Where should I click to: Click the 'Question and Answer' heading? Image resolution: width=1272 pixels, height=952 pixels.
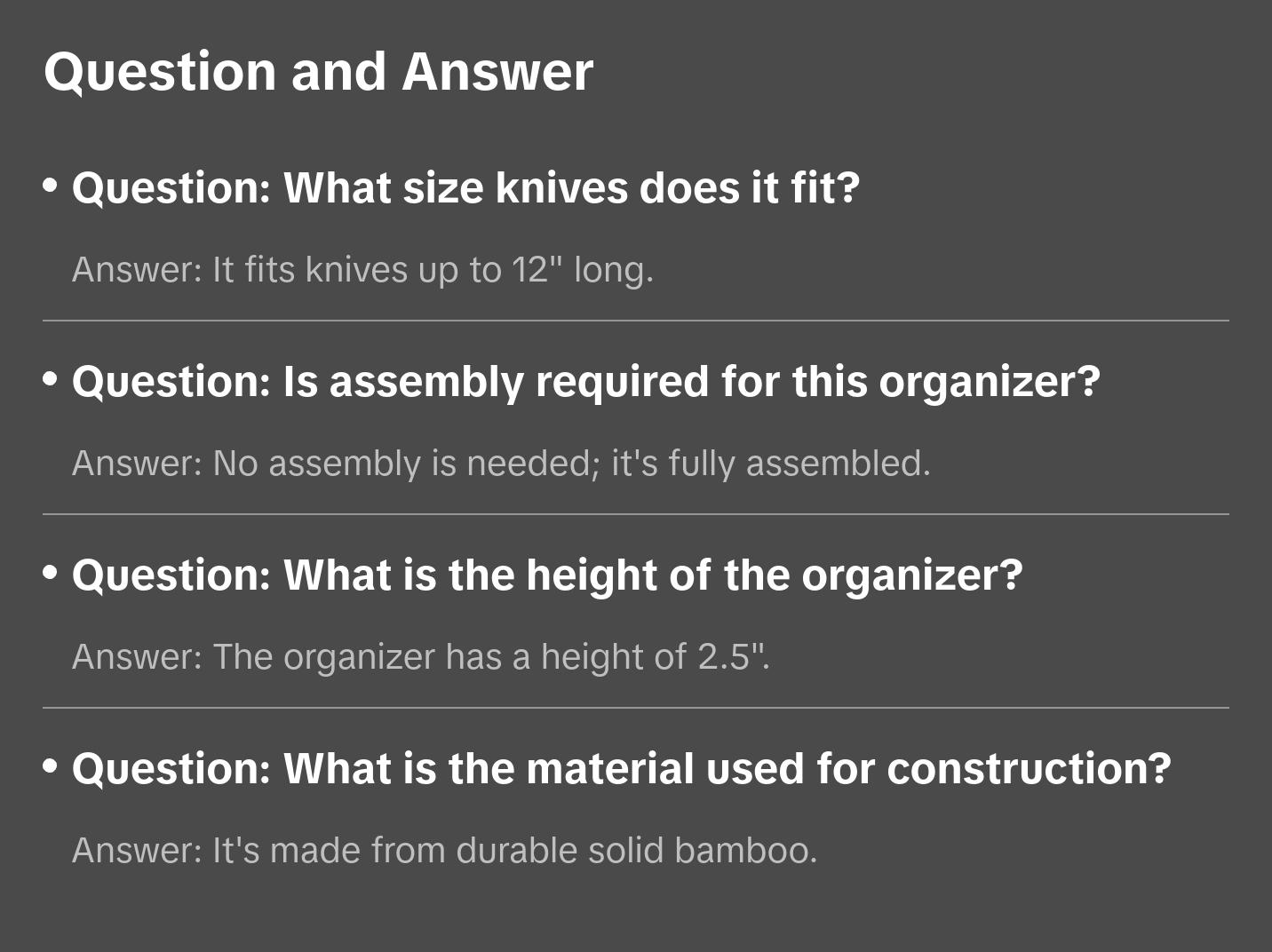(318, 71)
